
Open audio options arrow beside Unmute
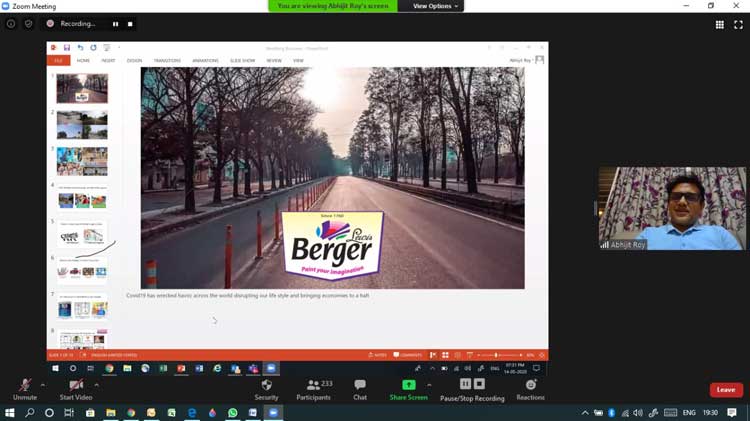click(x=43, y=385)
